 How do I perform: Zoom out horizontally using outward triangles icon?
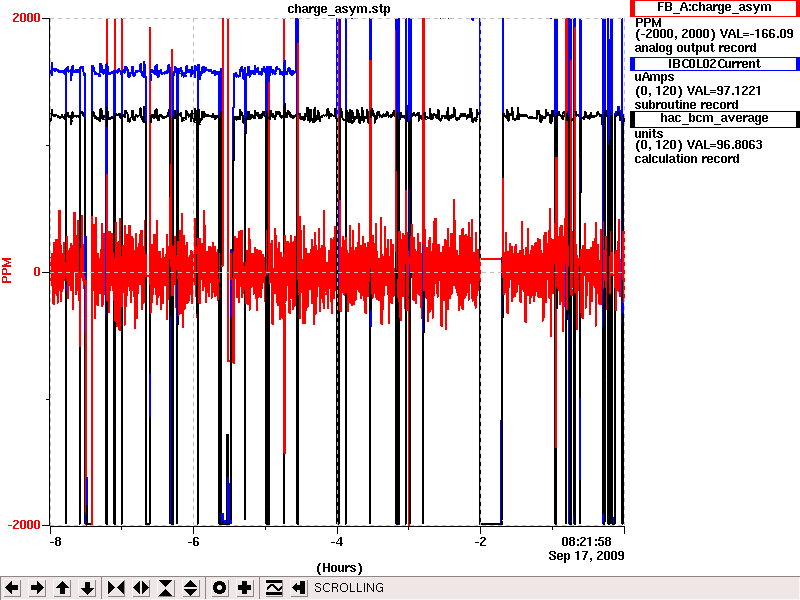click(x=141, y=588)
